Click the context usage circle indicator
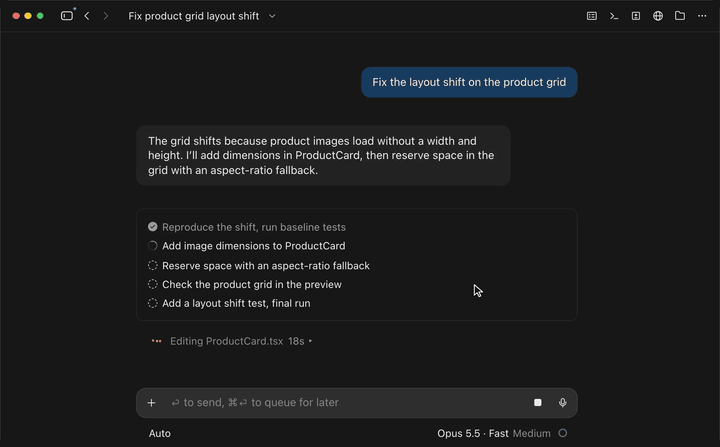 [x=562, y=433]
